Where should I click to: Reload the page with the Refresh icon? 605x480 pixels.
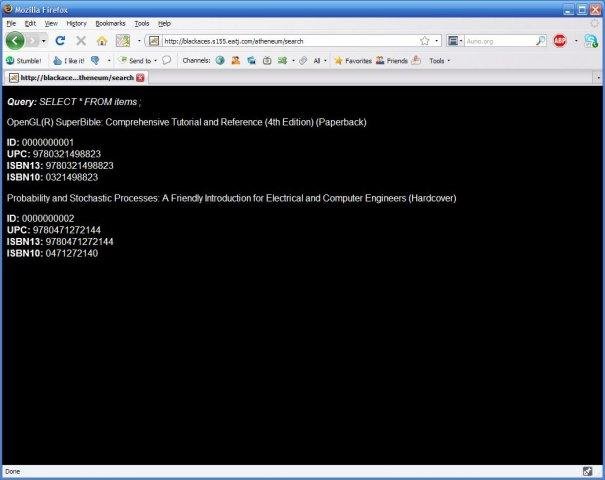pos(60,41)
